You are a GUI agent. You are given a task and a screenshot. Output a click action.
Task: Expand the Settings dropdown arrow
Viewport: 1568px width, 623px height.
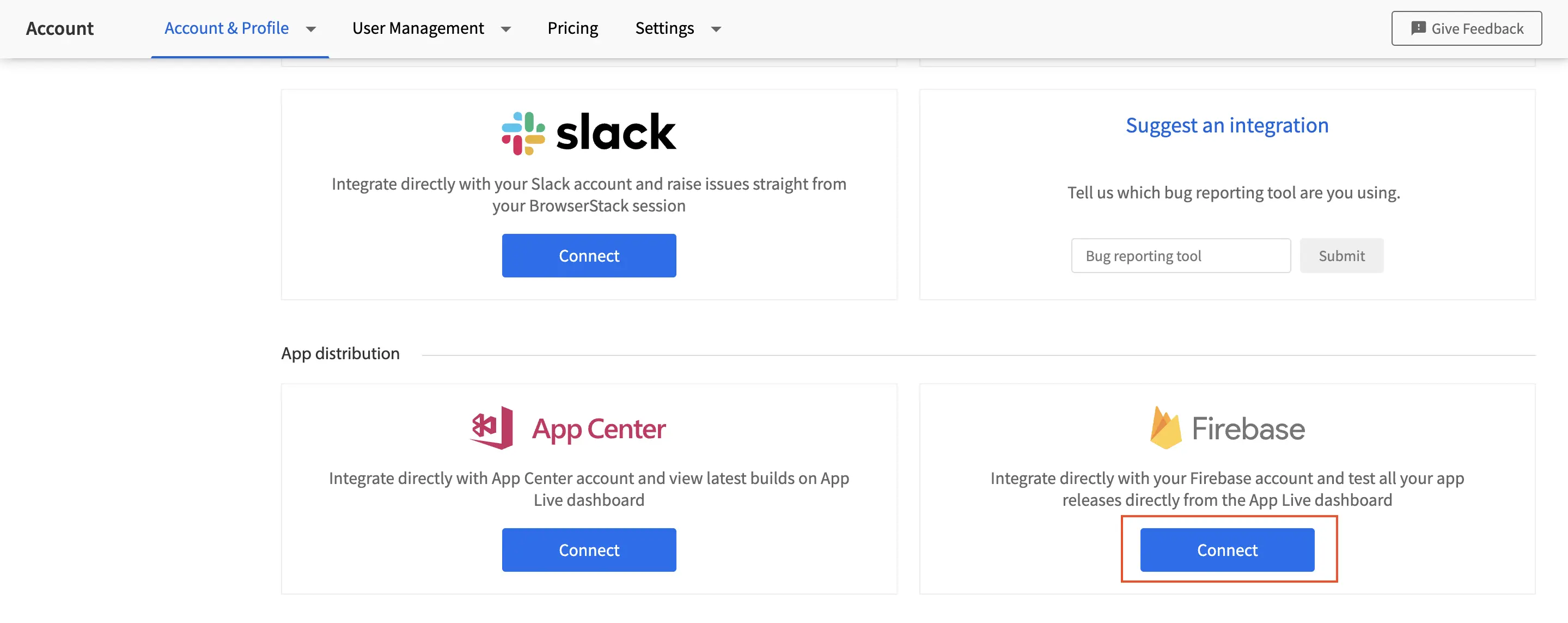(716, 29)
